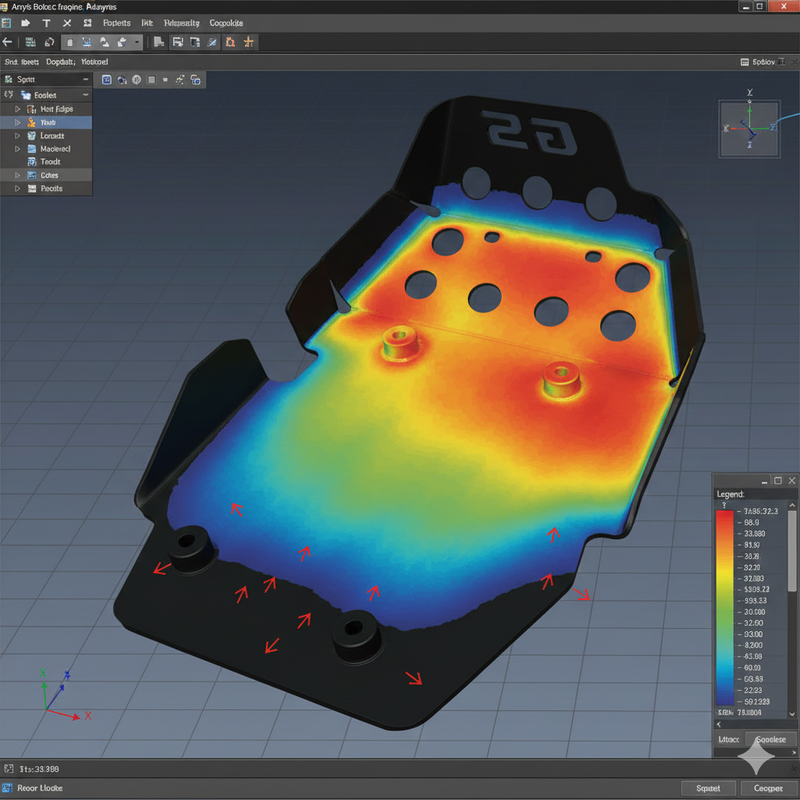Expand the first child node in the tree panel
The height and width of the screenshot is (800, 800).
point(16,109)
